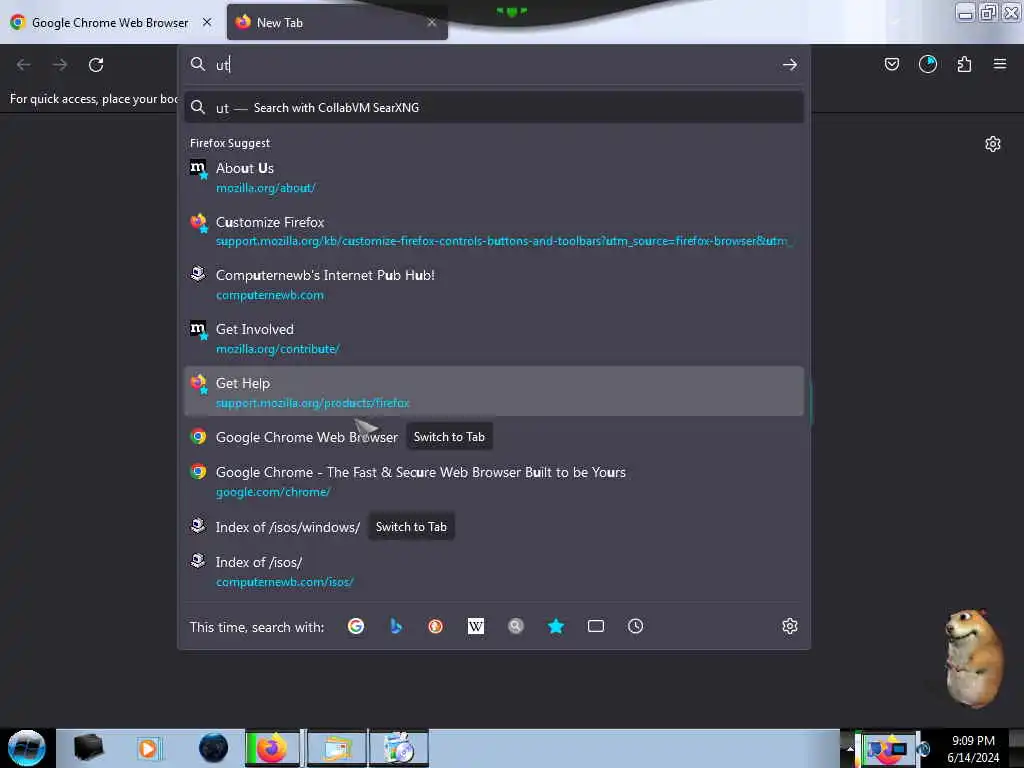Search this time with DuckDuckGo
This screenshot has height=768, width=1024.
click(x=436, y=626)
